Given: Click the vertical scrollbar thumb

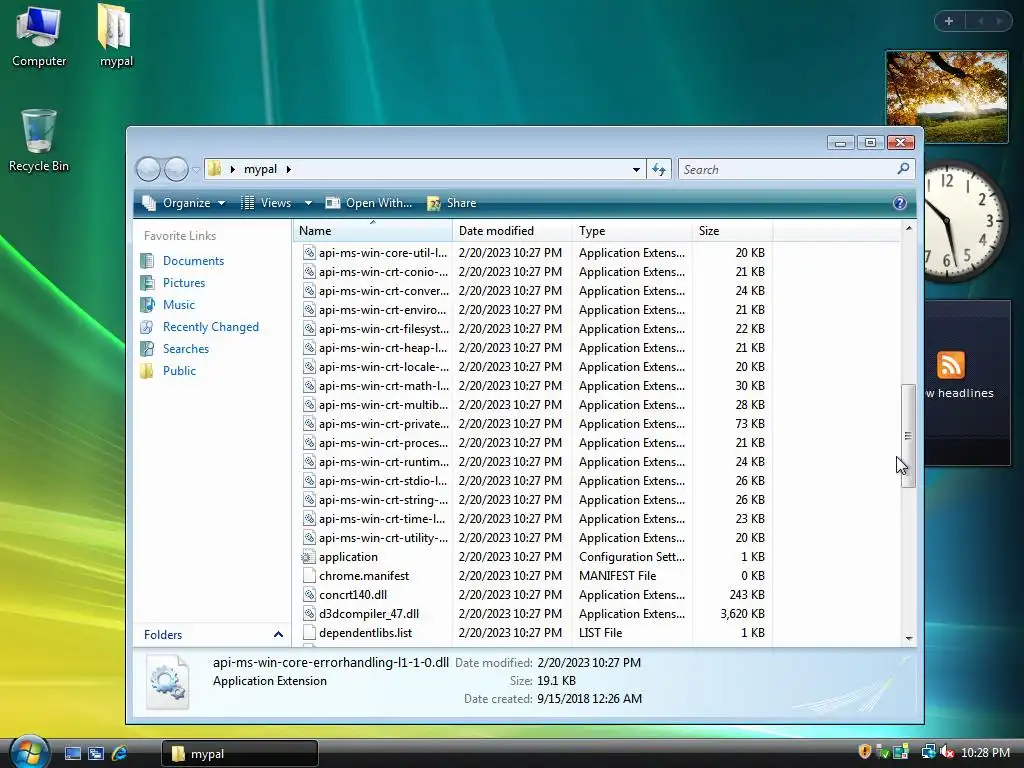Looking at the screenshot, I should pos(908,436).
